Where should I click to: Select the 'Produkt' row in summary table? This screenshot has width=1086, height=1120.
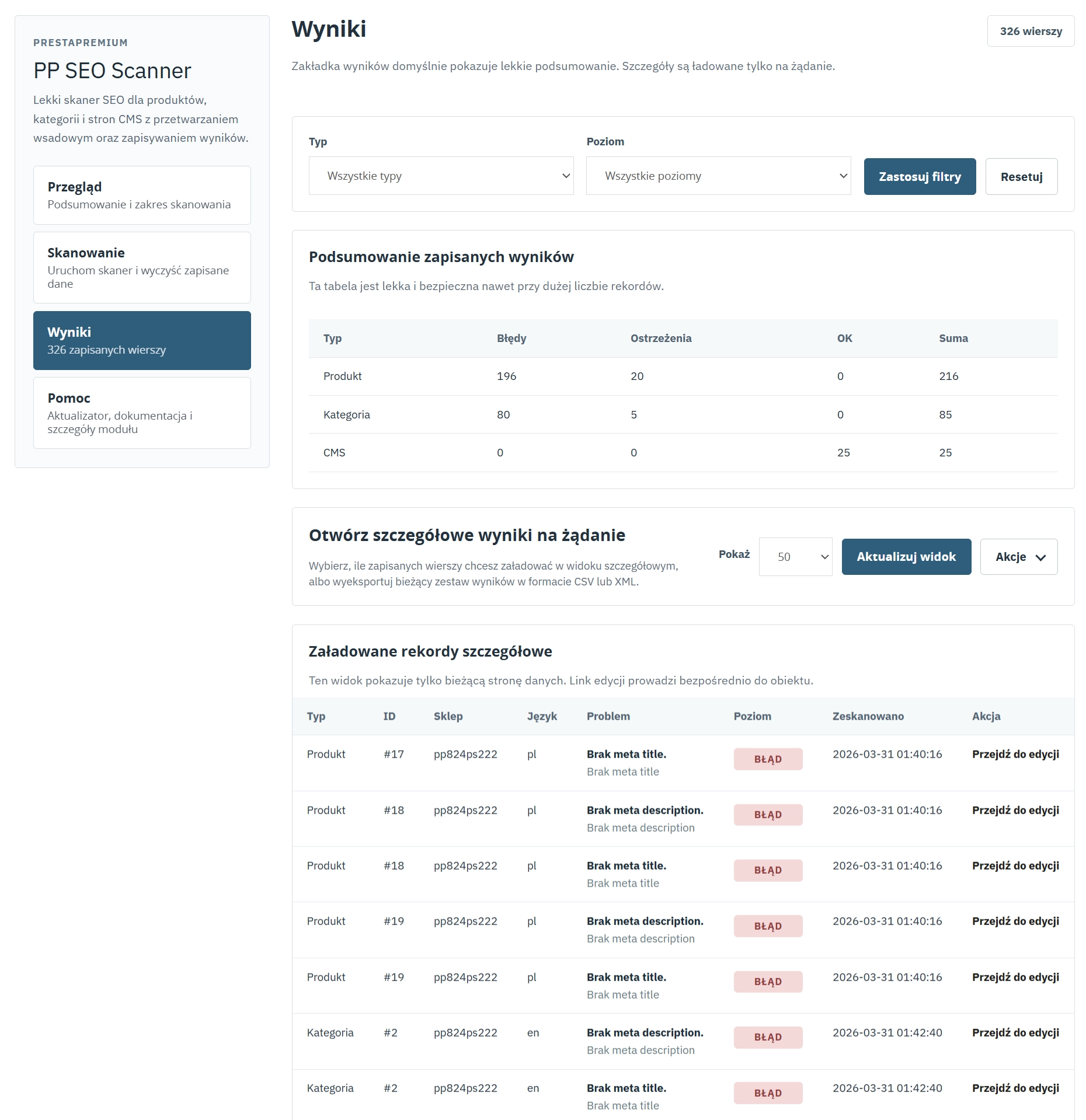click(x=342, y=376)
